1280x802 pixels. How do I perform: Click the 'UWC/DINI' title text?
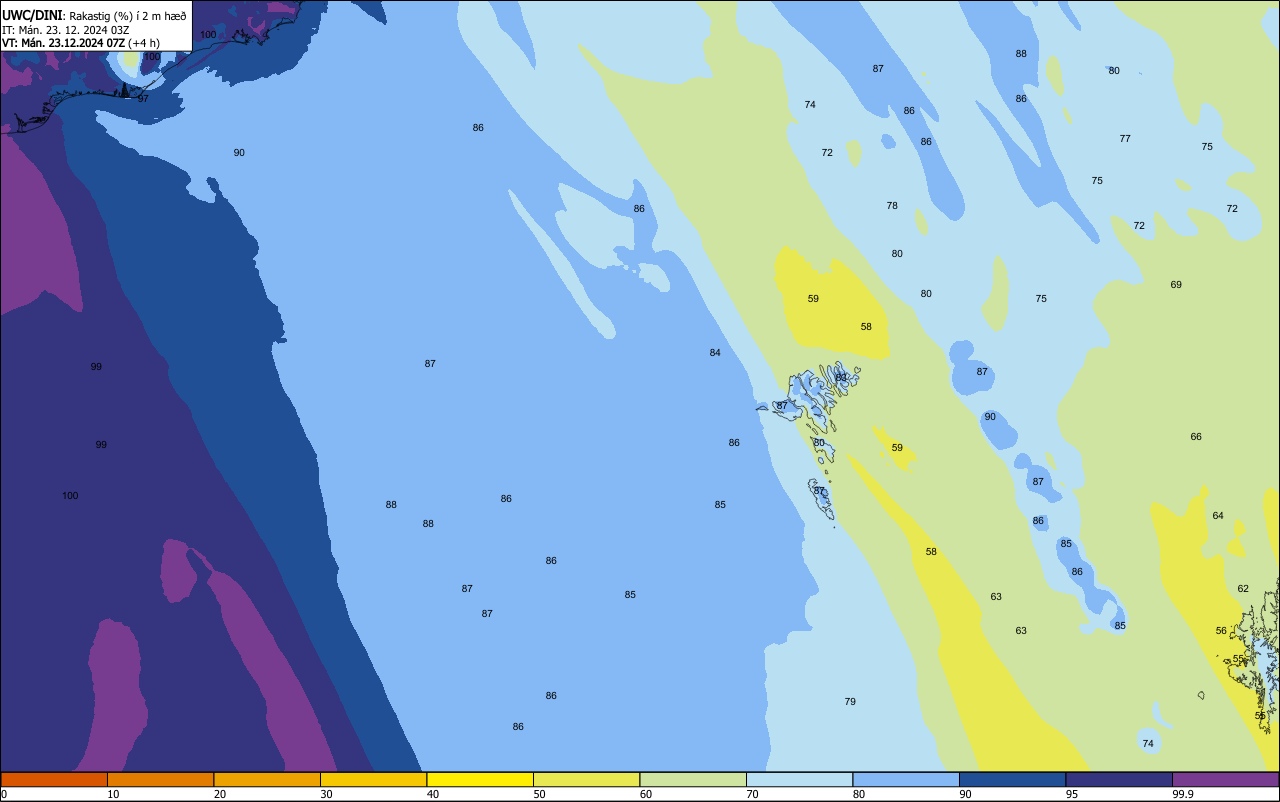tap(32, 15)
